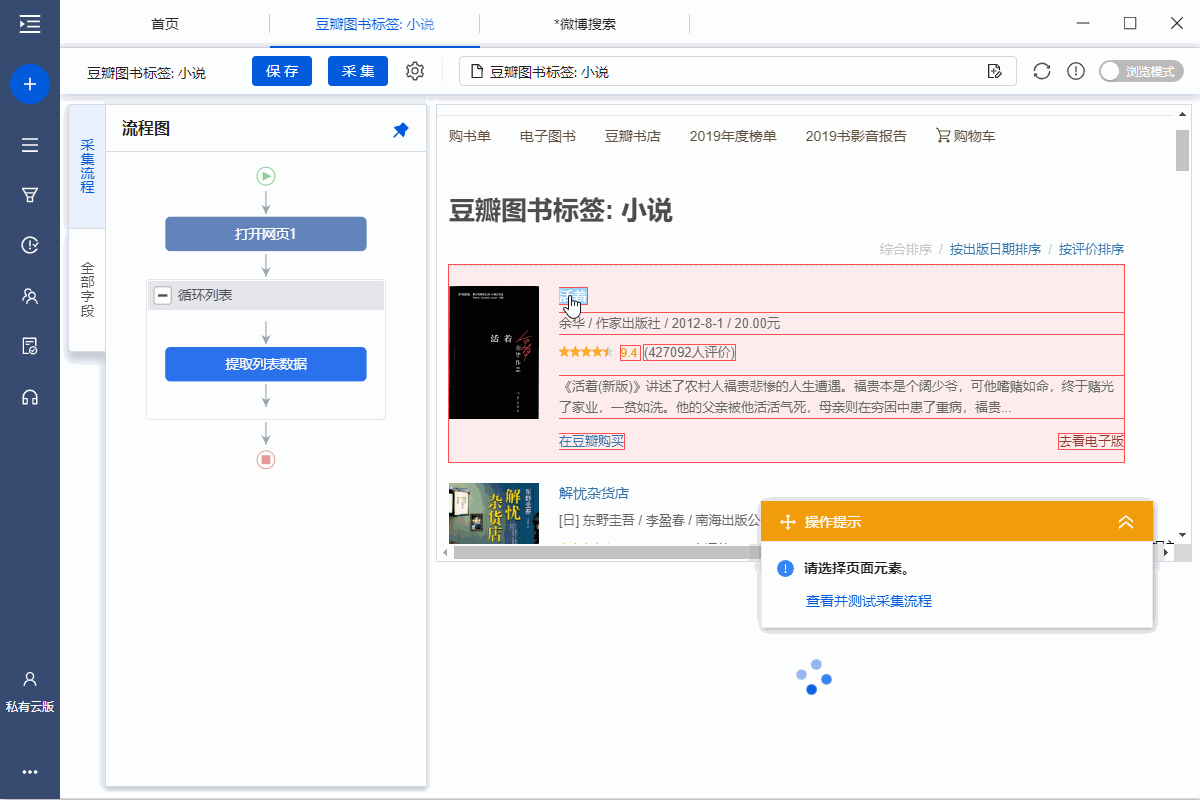
Task: Open the document check icon in sidebar
Action: (30, 346)
